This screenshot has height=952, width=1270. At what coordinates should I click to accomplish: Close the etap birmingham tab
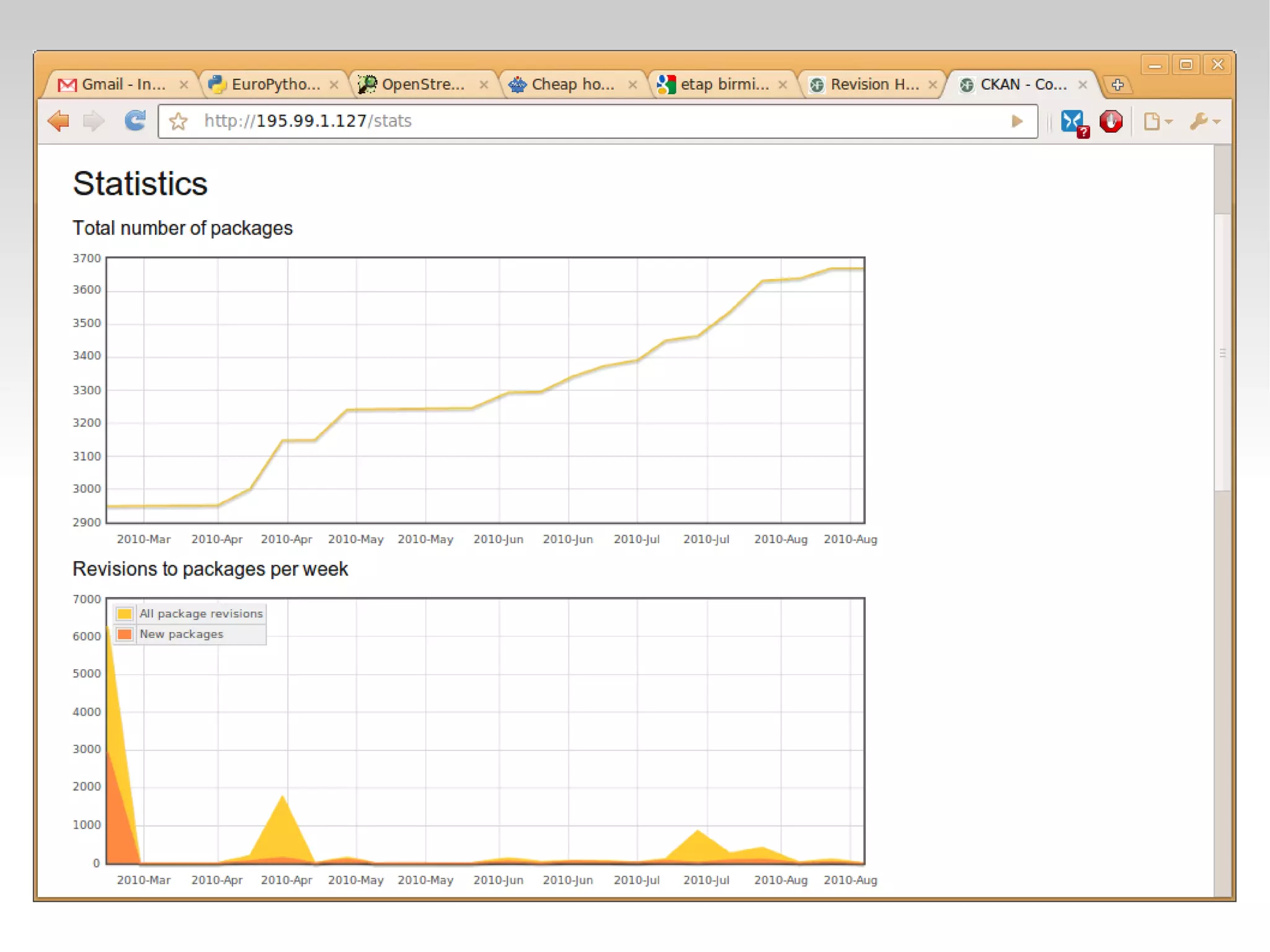point(783,85)
